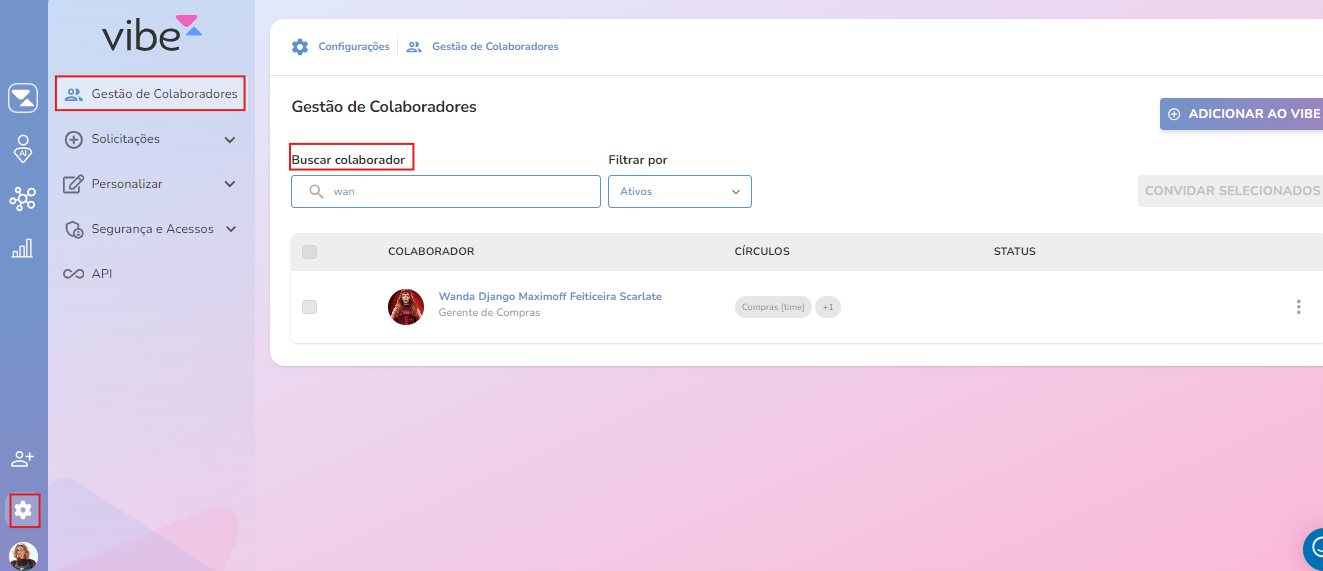Open the Filtrar por Ativos dropdown
The image size is (1323, 571).
[680, 191]
